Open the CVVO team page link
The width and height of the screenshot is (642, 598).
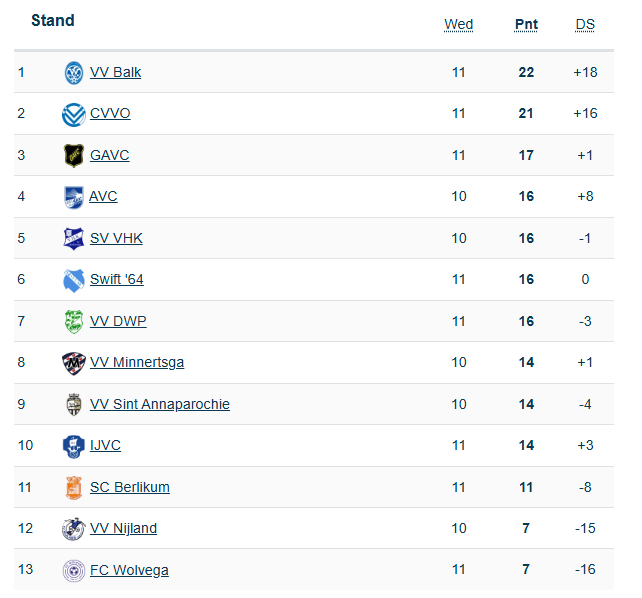click(110, 114)
